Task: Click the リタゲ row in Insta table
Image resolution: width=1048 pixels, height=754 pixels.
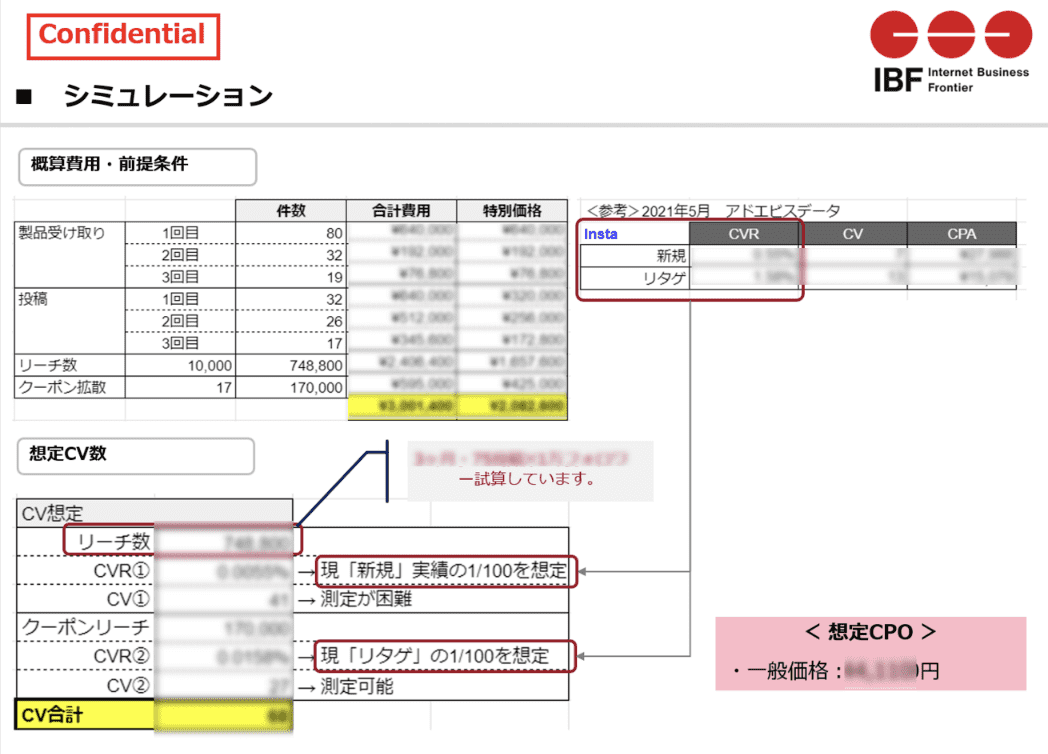Action: click(665, 278)
